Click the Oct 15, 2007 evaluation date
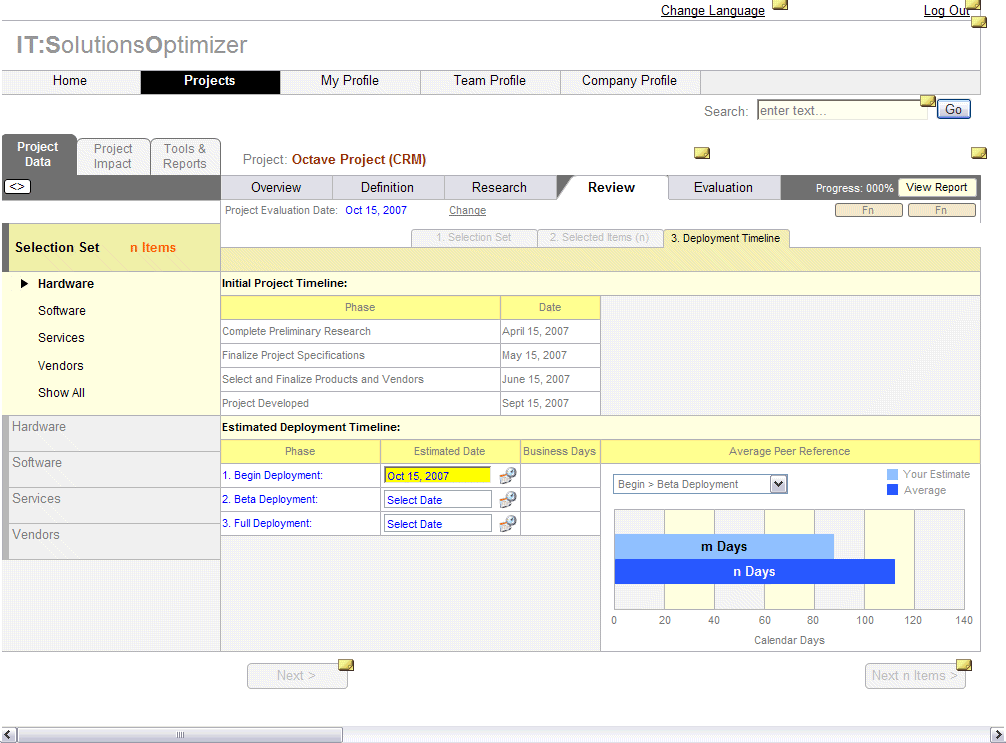This screenshot has height=743, width=1006. [x=376, y=210]
